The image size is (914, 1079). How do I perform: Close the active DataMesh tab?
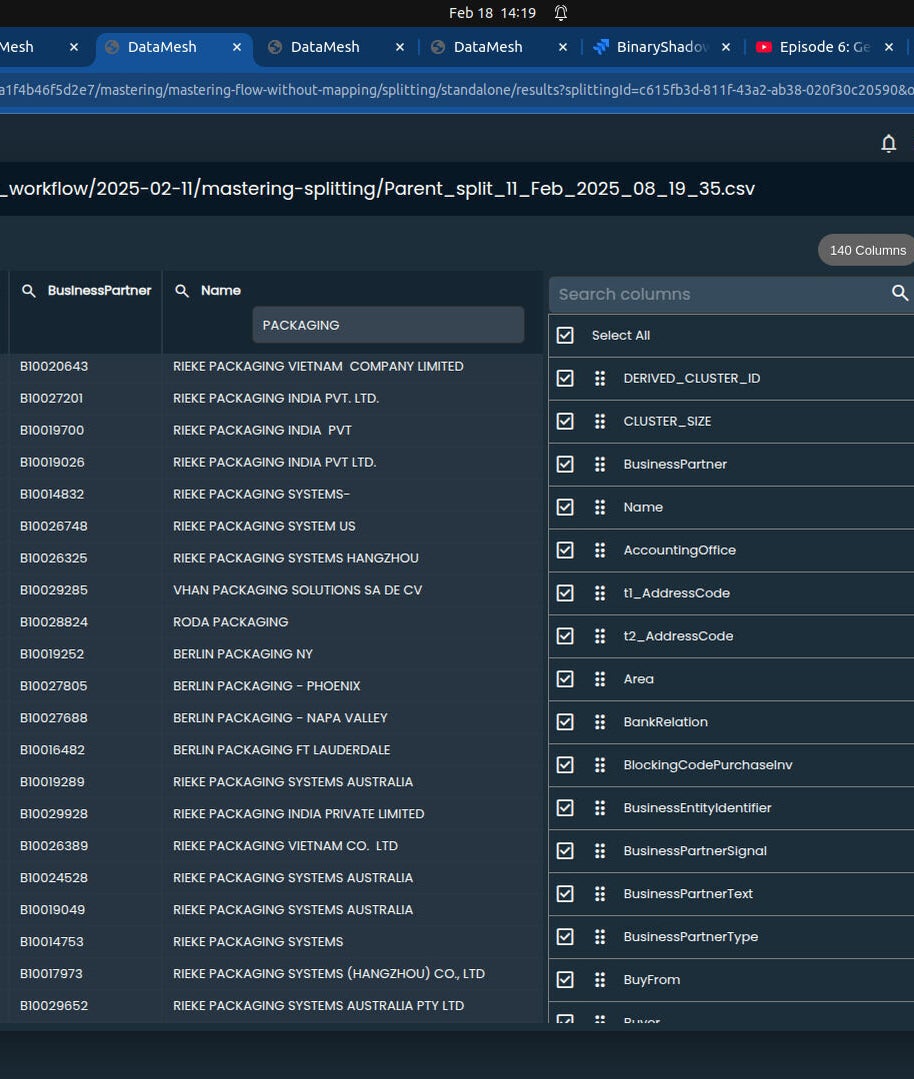(237, 47)
